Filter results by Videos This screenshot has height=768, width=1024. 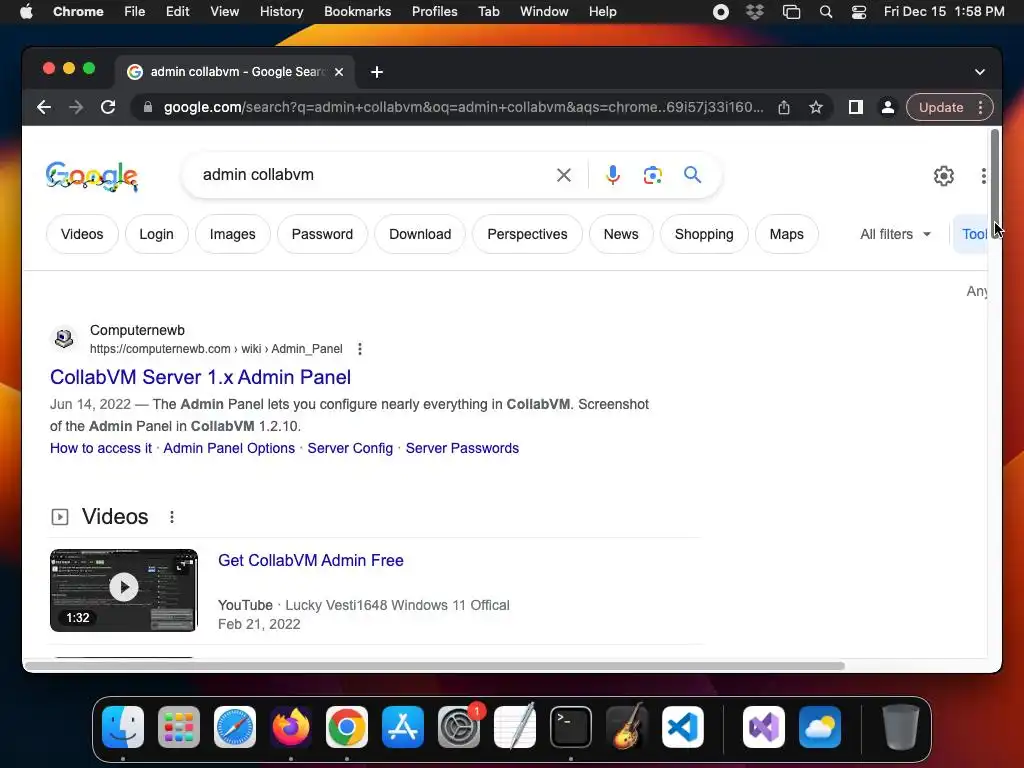tap(82, 234)
